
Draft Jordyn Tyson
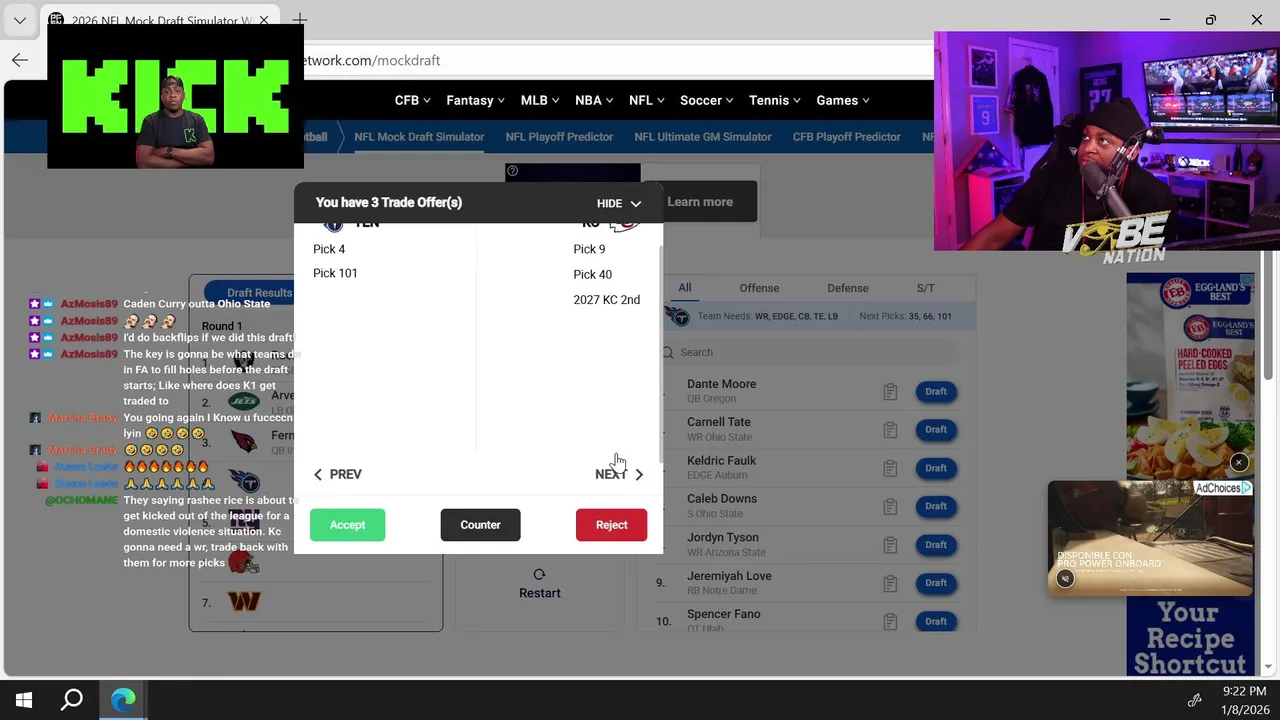click(936, 545)
